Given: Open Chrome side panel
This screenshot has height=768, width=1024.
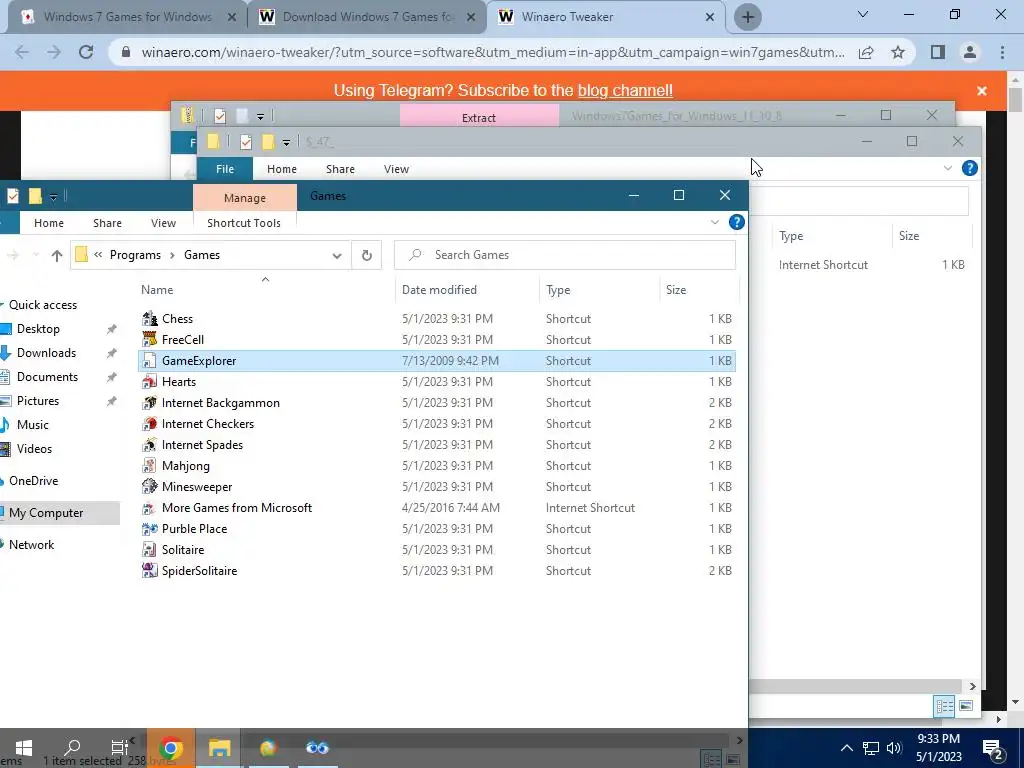Looking at the screenshot, I should (x=938, y=52).
